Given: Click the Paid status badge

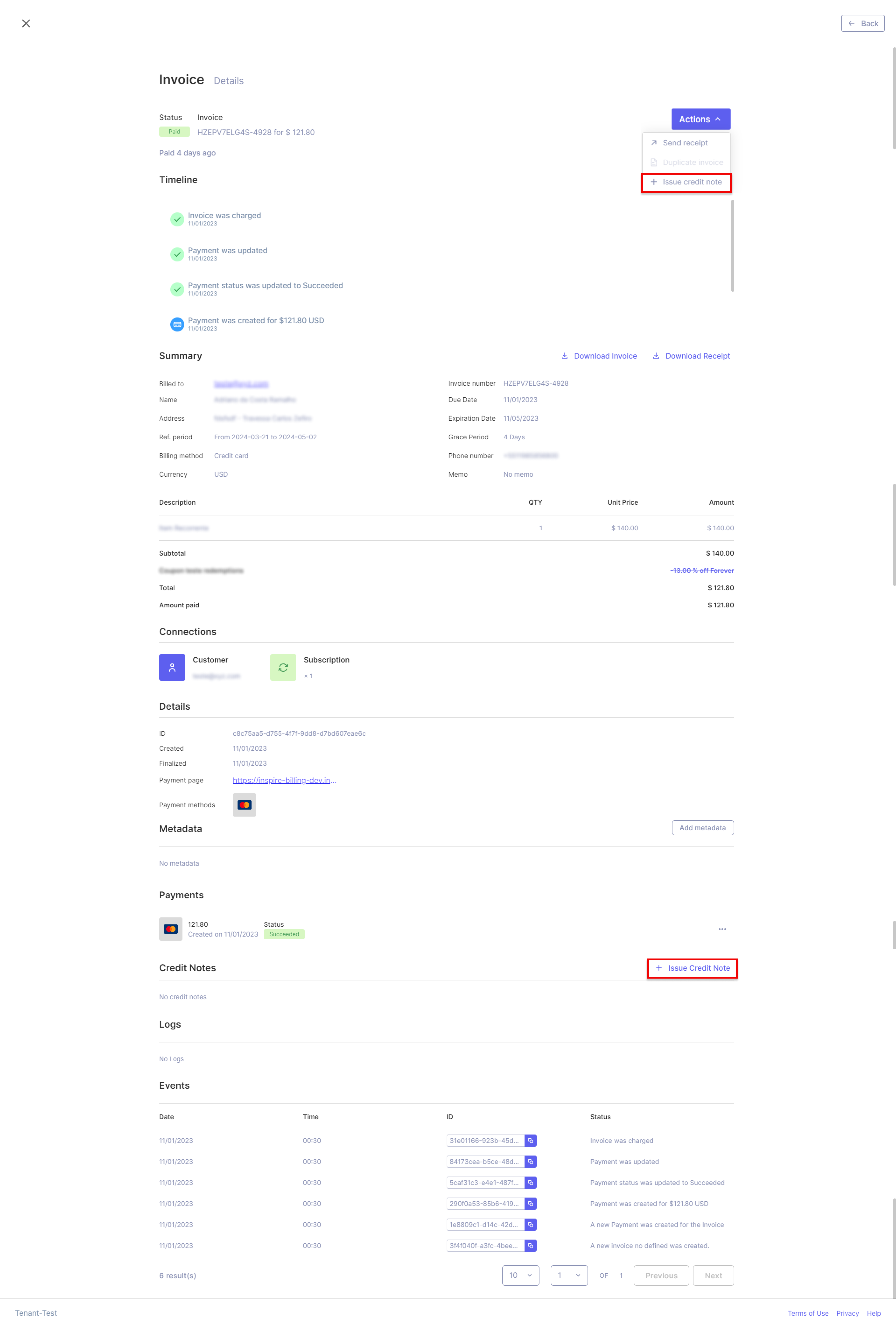Looking at the screenshot, I should pyautogui.click(x=174, y=132).
